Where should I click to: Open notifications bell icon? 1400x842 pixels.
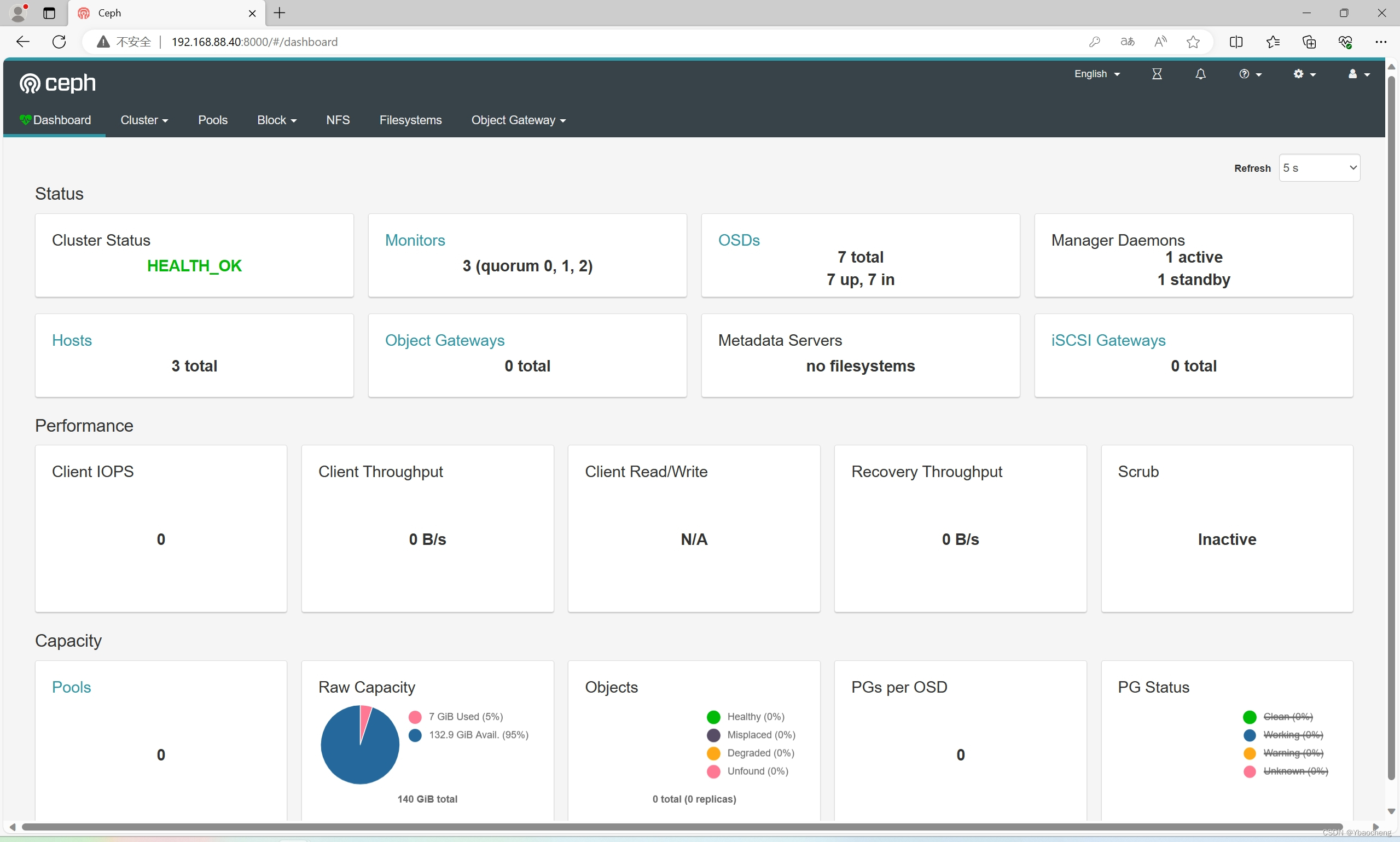(x=1200, y=74)
